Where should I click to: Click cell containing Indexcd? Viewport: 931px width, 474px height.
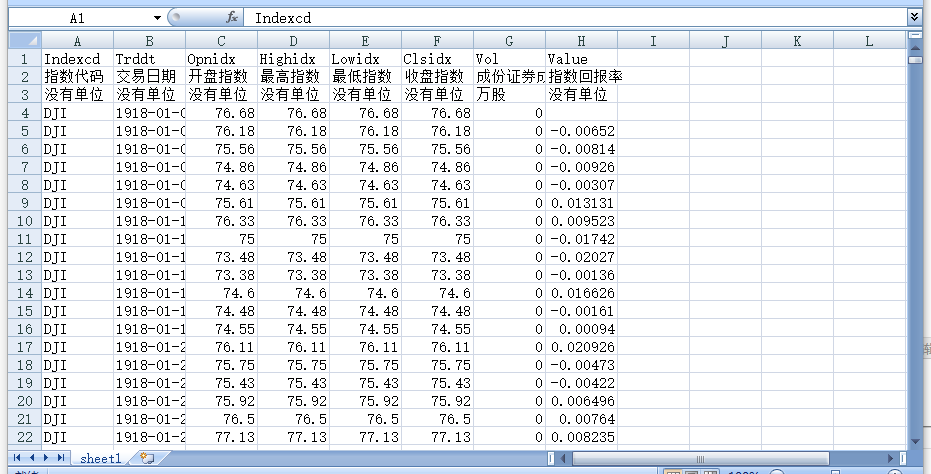[77, 59]
